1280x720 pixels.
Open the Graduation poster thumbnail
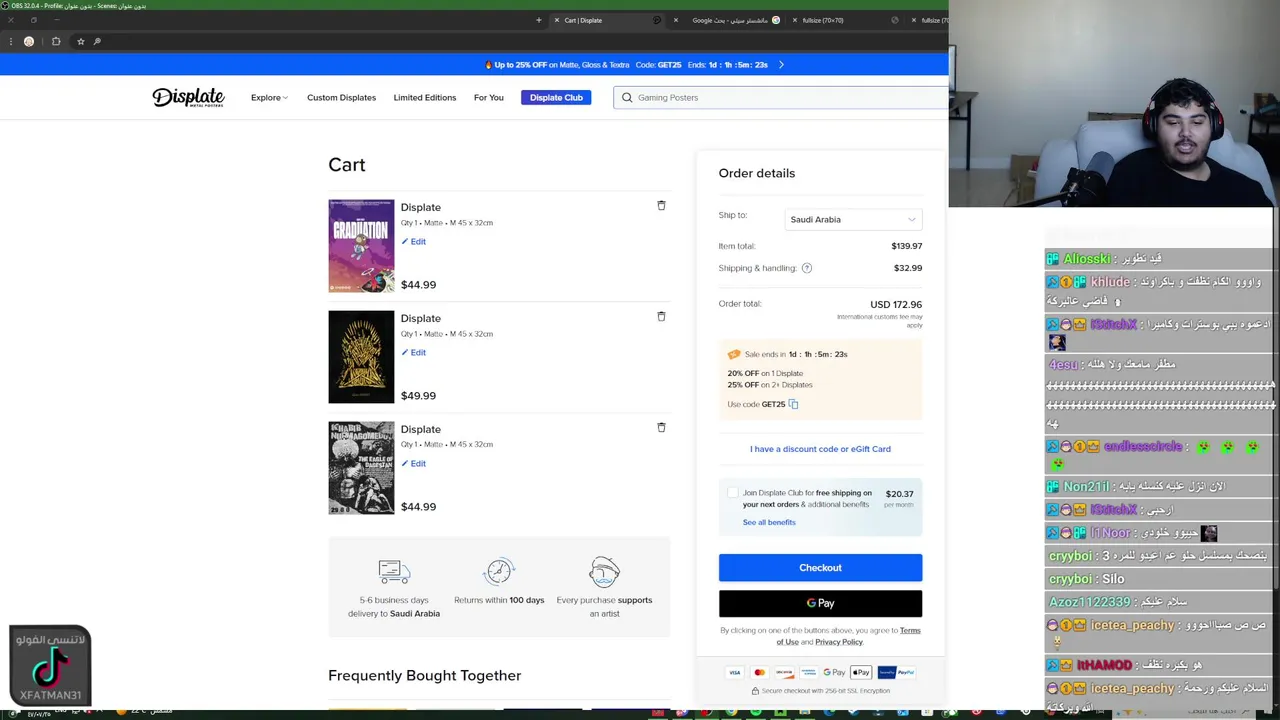click(x=361, y=246)
